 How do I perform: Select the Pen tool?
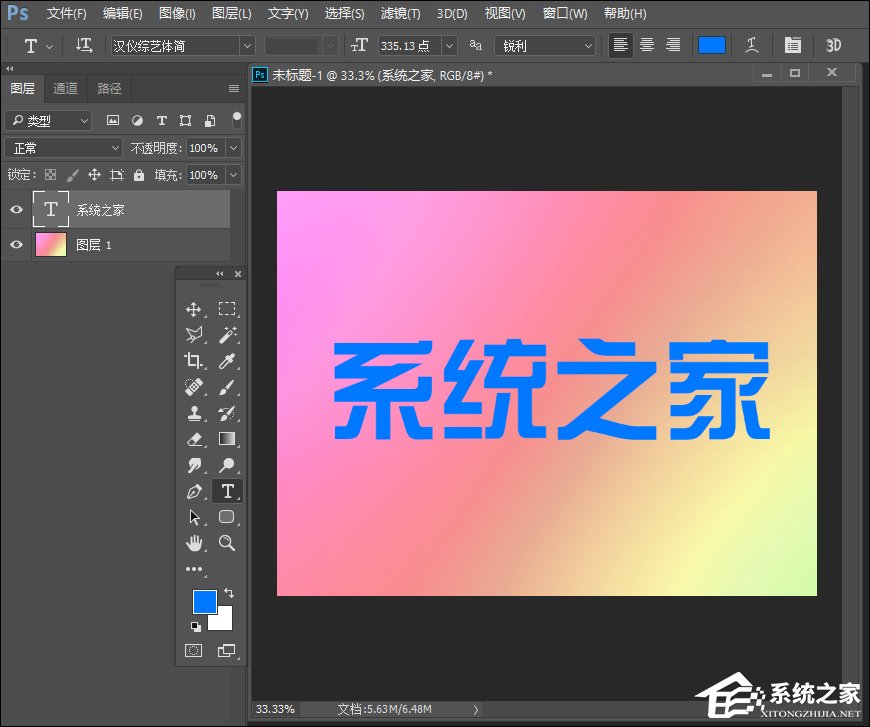(194, 491)
